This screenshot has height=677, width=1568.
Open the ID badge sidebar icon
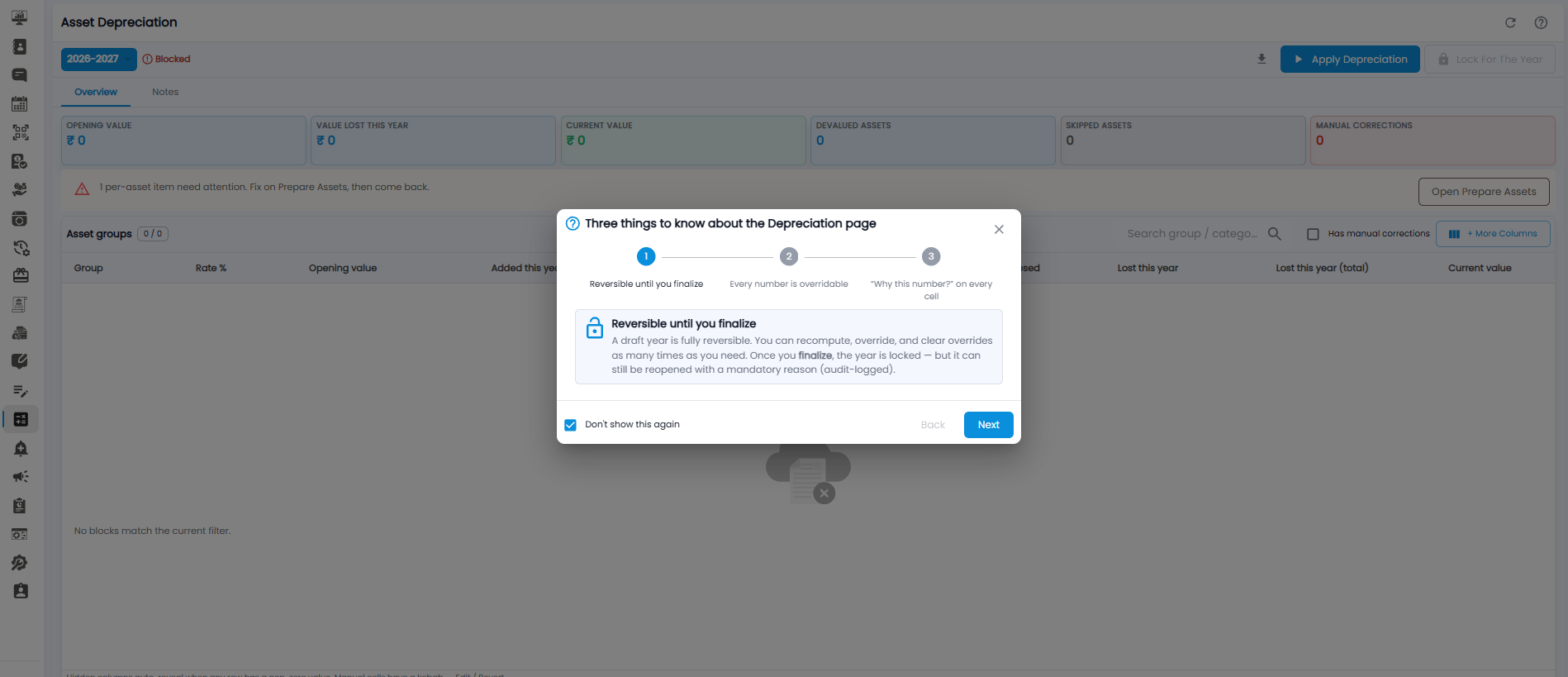click(20, 591)
